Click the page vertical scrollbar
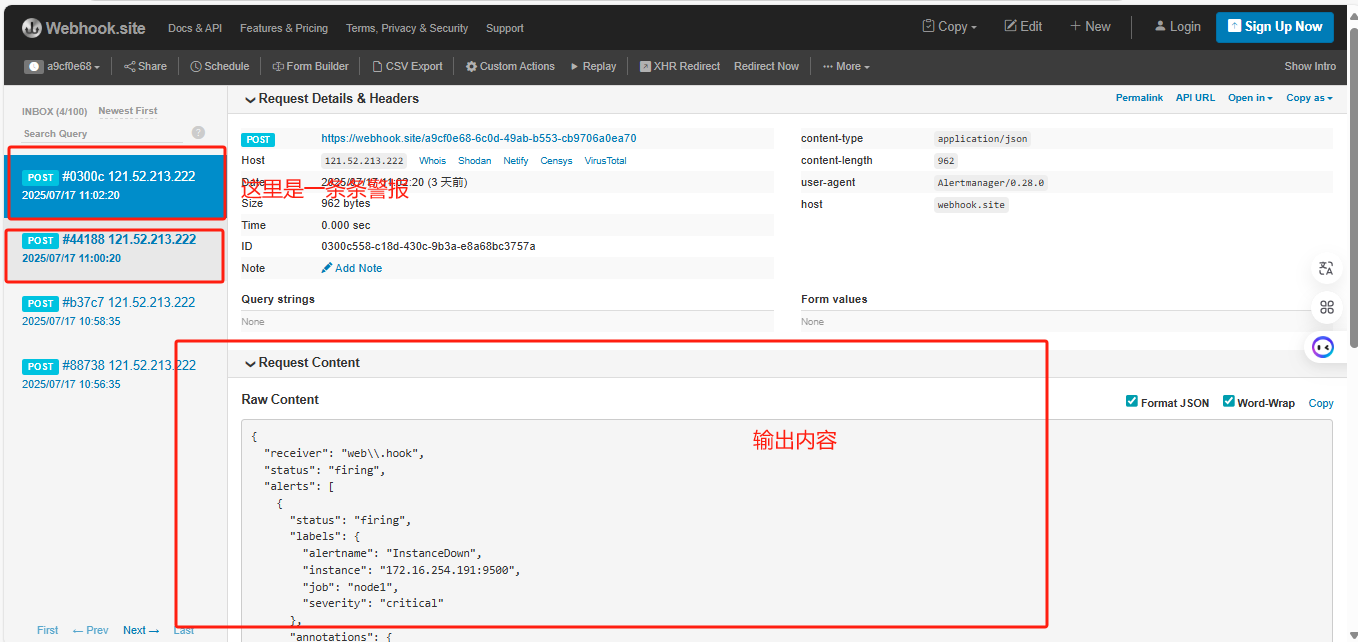The height and width of the screenshot is (642, 1358). point(1353,190)
